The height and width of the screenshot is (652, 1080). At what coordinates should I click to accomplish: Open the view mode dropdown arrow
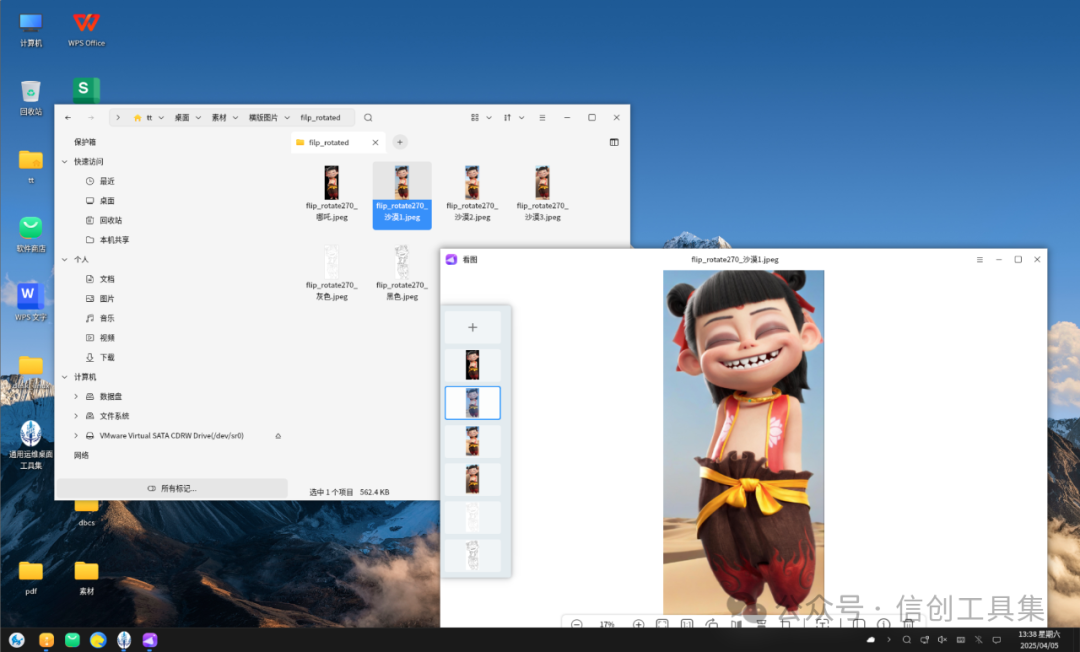click(x=489, y=118)
